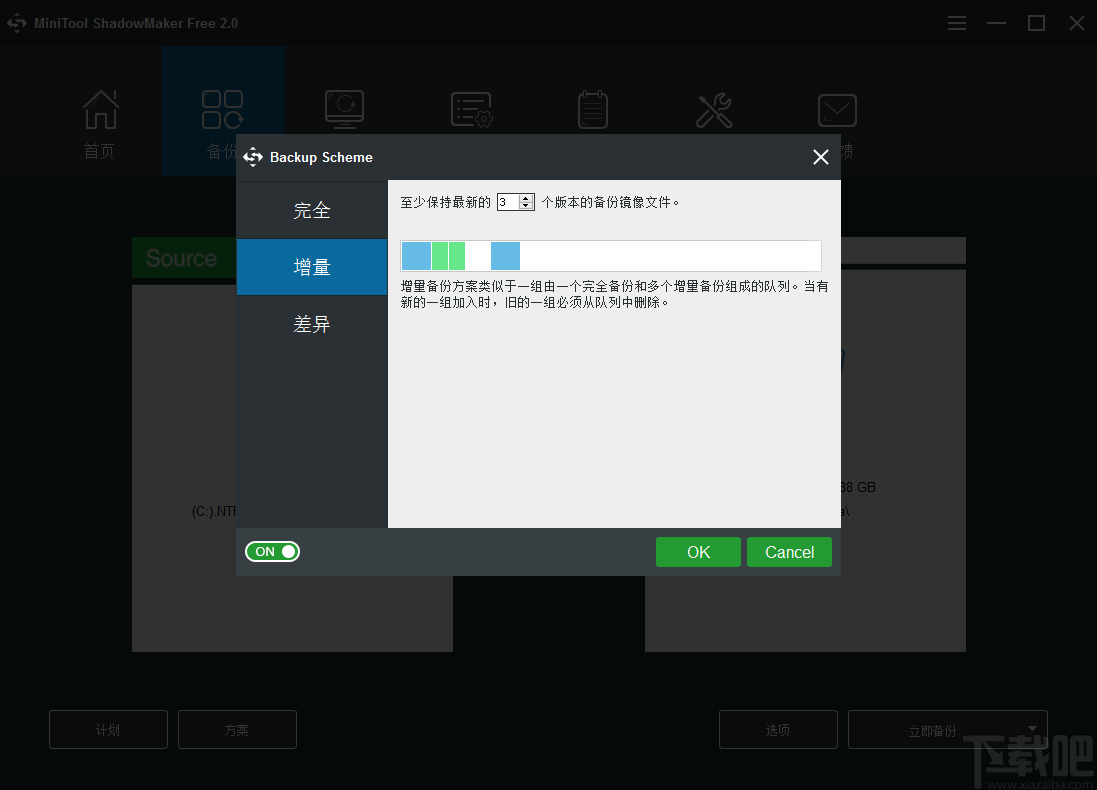Image resolution: width=1097 pixels, height=790 pixels.
Task: Open the Tools wrench icon
Action: click(714, 110)
